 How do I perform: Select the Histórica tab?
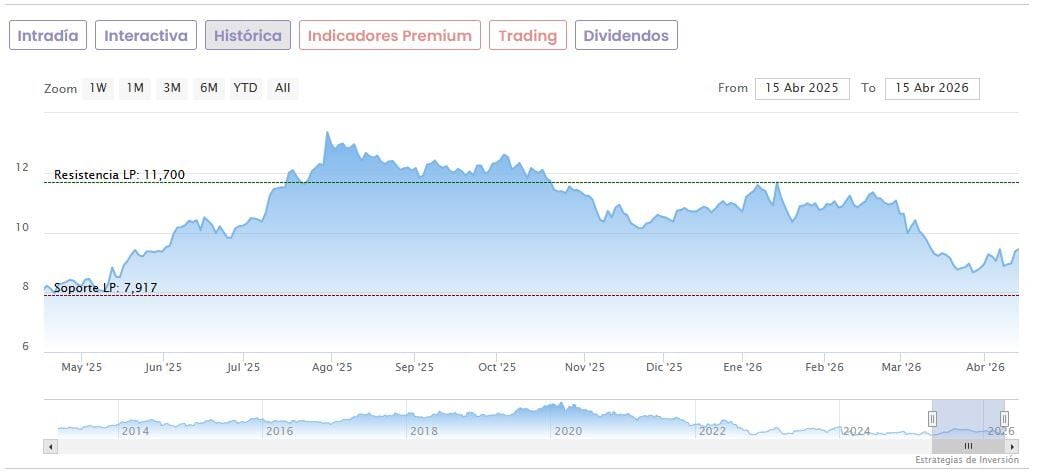(x=248, y=36)
